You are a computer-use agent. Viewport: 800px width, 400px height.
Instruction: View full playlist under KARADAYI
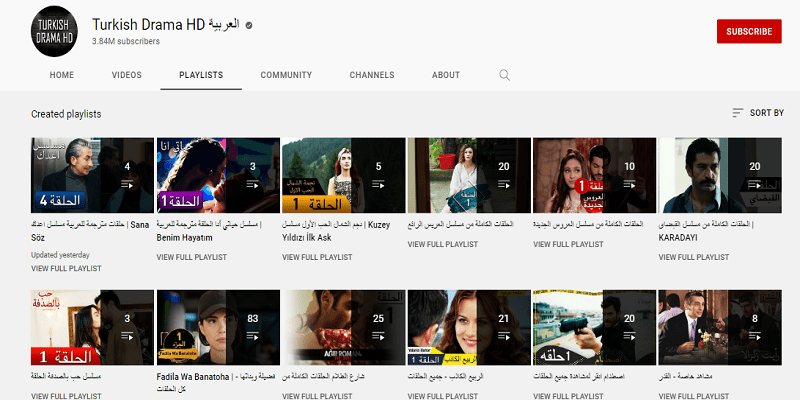tap(694, 257)
